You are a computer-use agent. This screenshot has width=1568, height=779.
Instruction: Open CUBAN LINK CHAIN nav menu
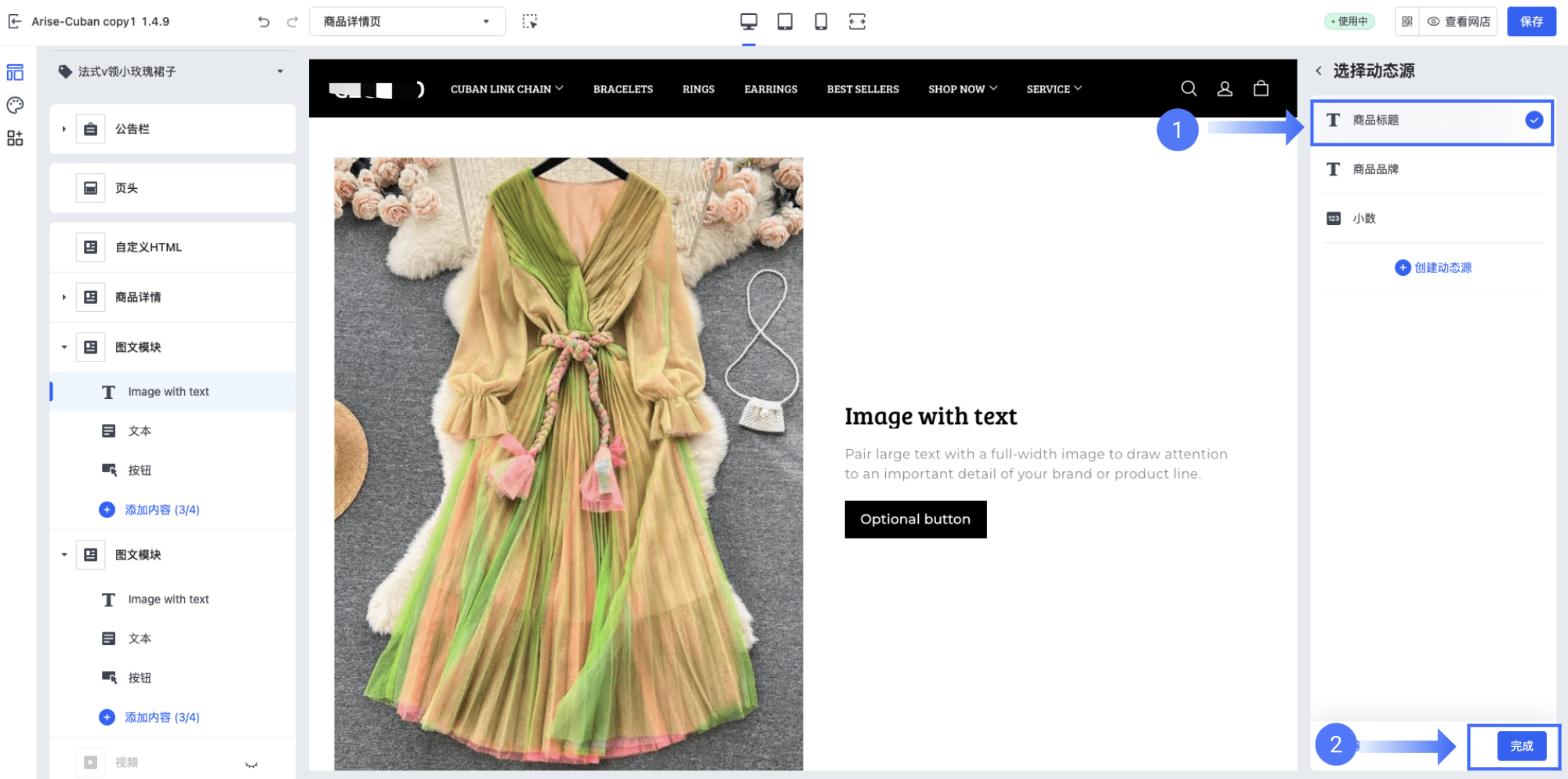pyautogui.click(x=506, y=89)
